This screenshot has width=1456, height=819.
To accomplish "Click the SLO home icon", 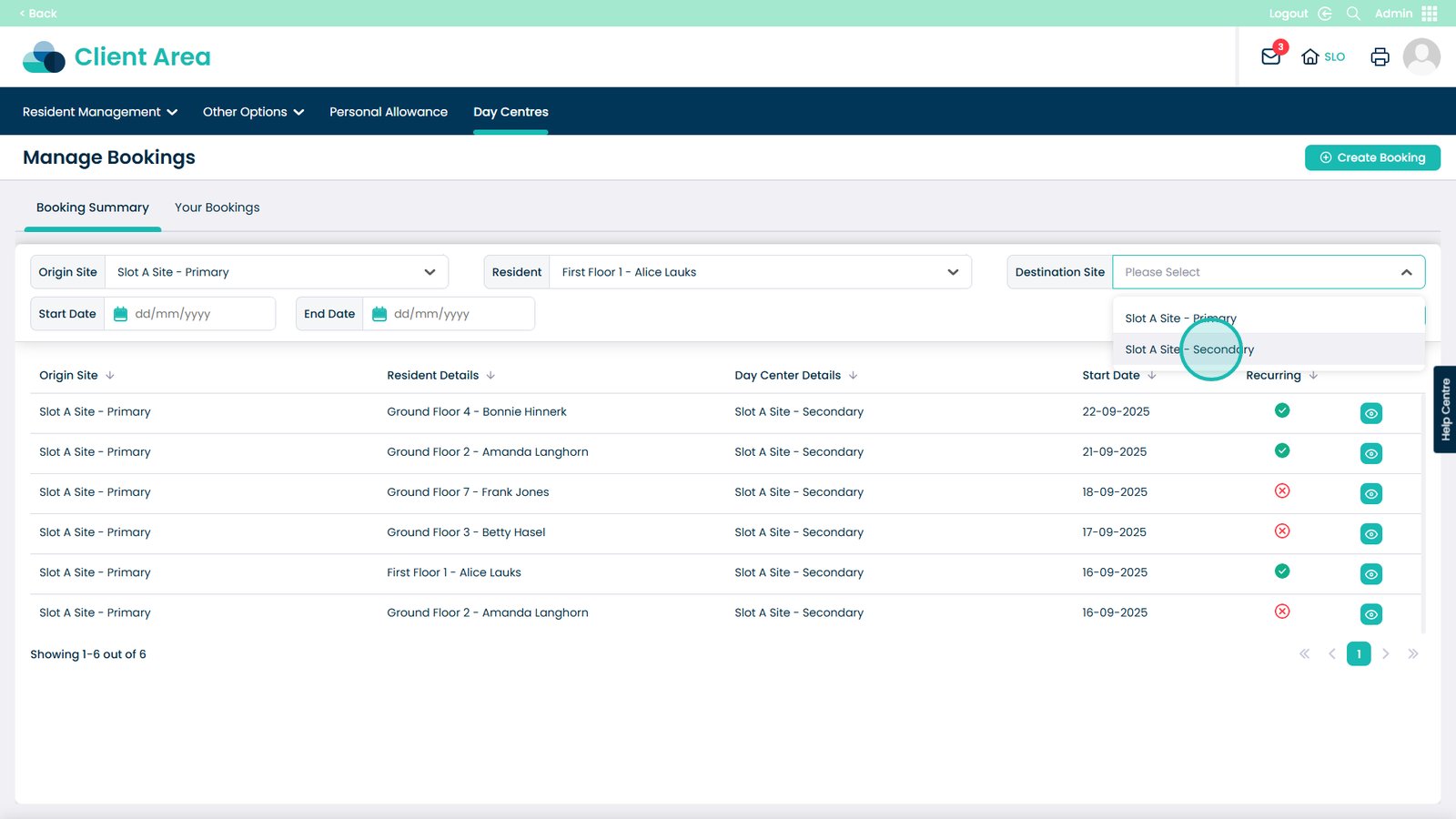I will [1310, 56].
